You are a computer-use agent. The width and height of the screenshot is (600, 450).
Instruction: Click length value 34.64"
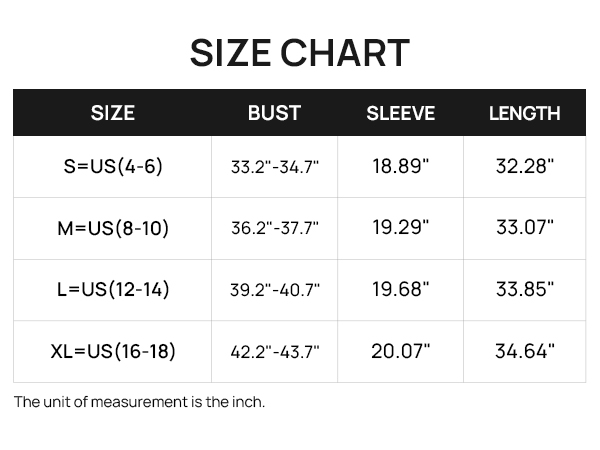click(x=525, y=351)
